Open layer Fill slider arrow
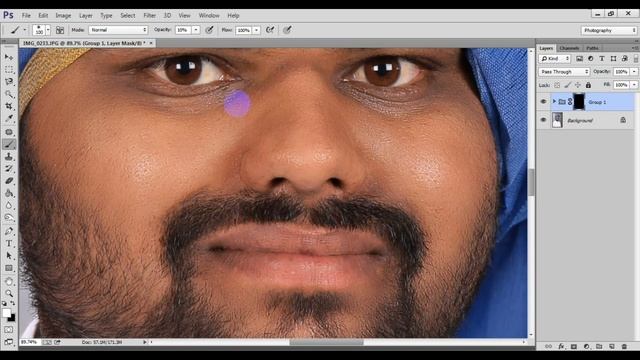640x360 pixels. tap(634, 85)
